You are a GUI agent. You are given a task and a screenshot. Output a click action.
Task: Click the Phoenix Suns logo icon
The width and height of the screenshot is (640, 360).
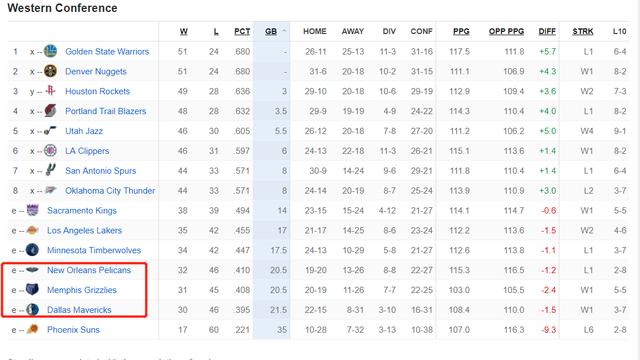pos(32,329)
